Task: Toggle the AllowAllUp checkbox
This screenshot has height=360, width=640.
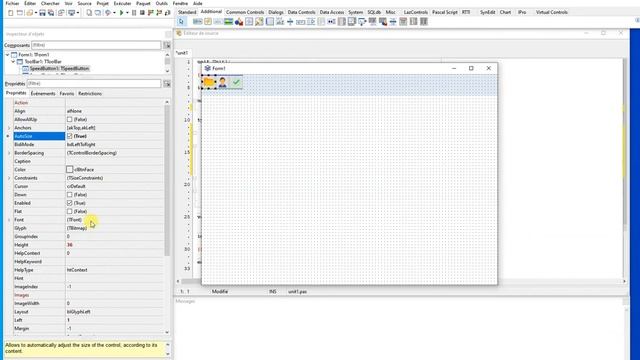Action: (x=69, y=120)
